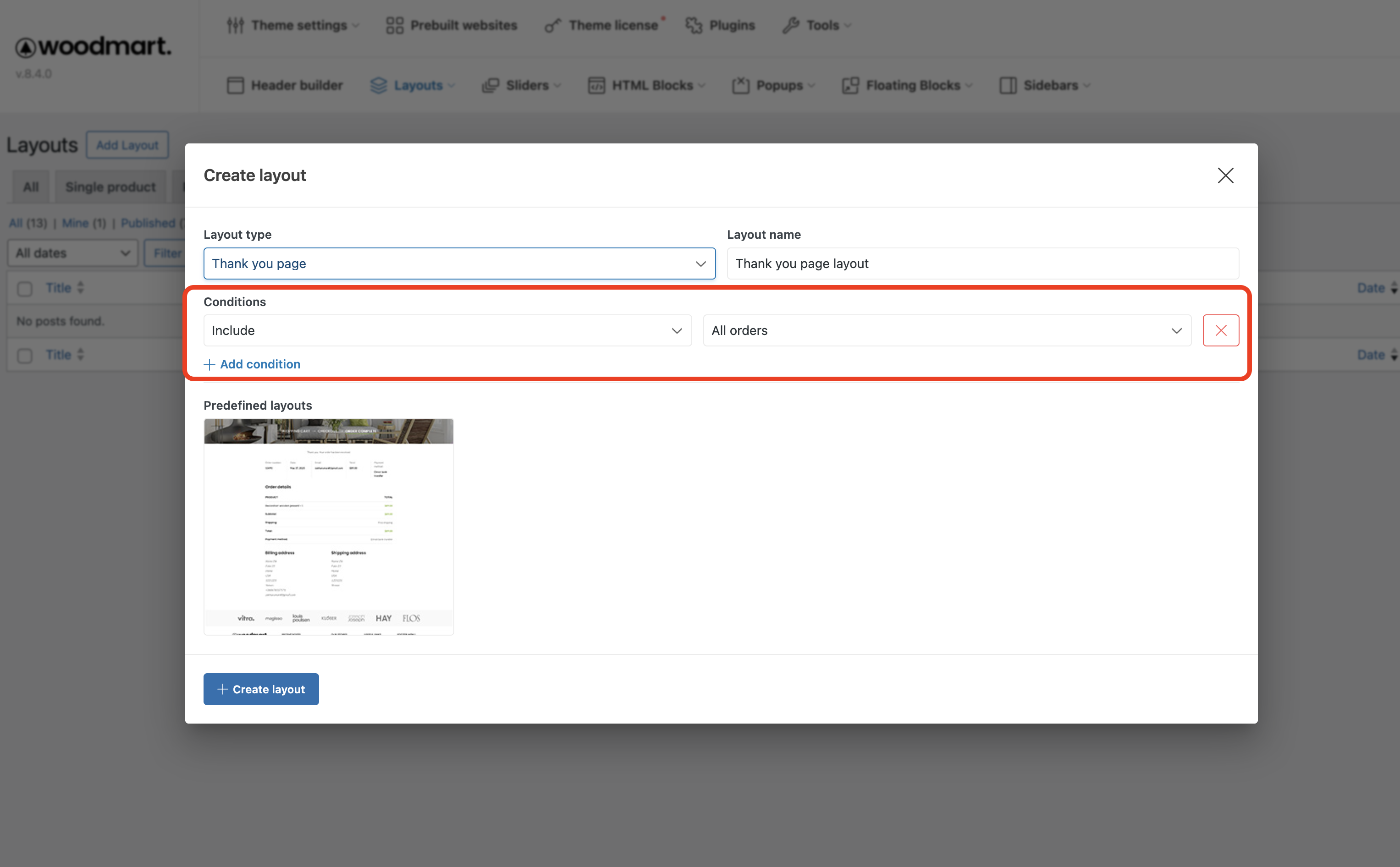
Task: Remove the condition with the red X
Action: 1220,330
